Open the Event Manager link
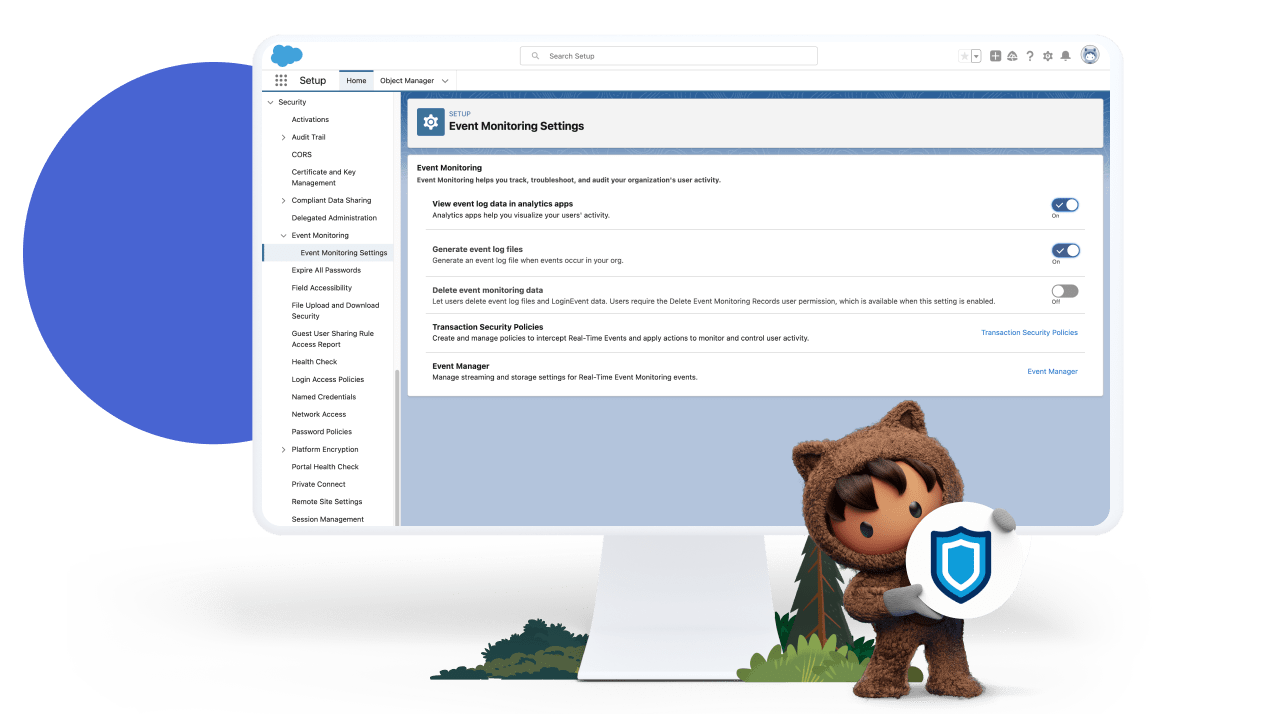This screenshot has width=1268, height=714. [1052, 372]
